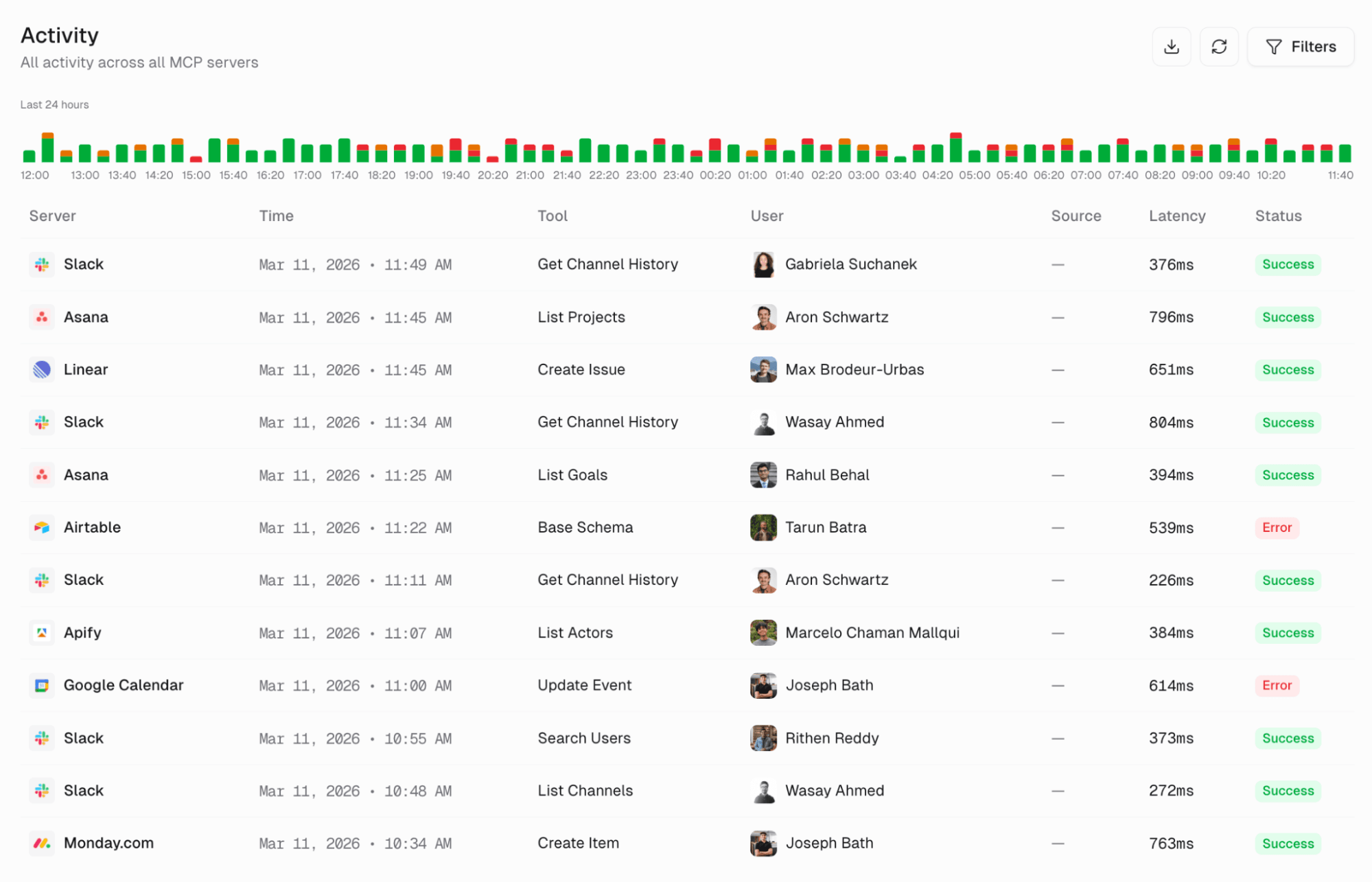Select the Update Event tool cell

tap(584, 685)
